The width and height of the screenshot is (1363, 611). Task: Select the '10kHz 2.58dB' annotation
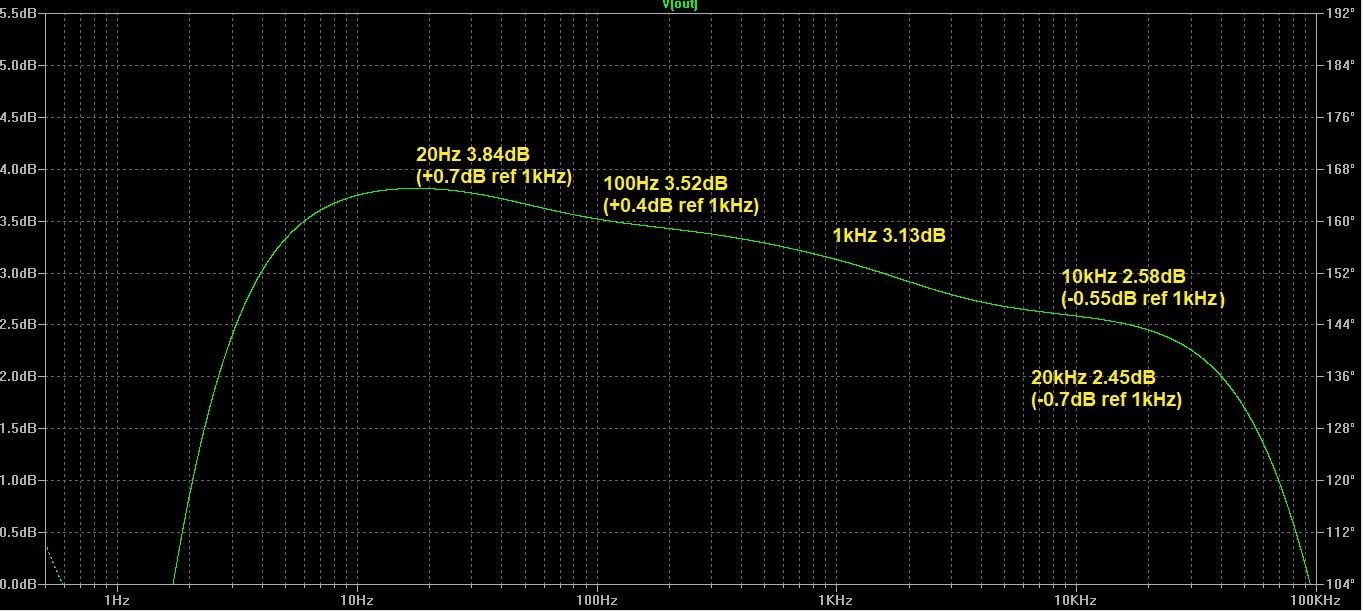click(1123, 277)
